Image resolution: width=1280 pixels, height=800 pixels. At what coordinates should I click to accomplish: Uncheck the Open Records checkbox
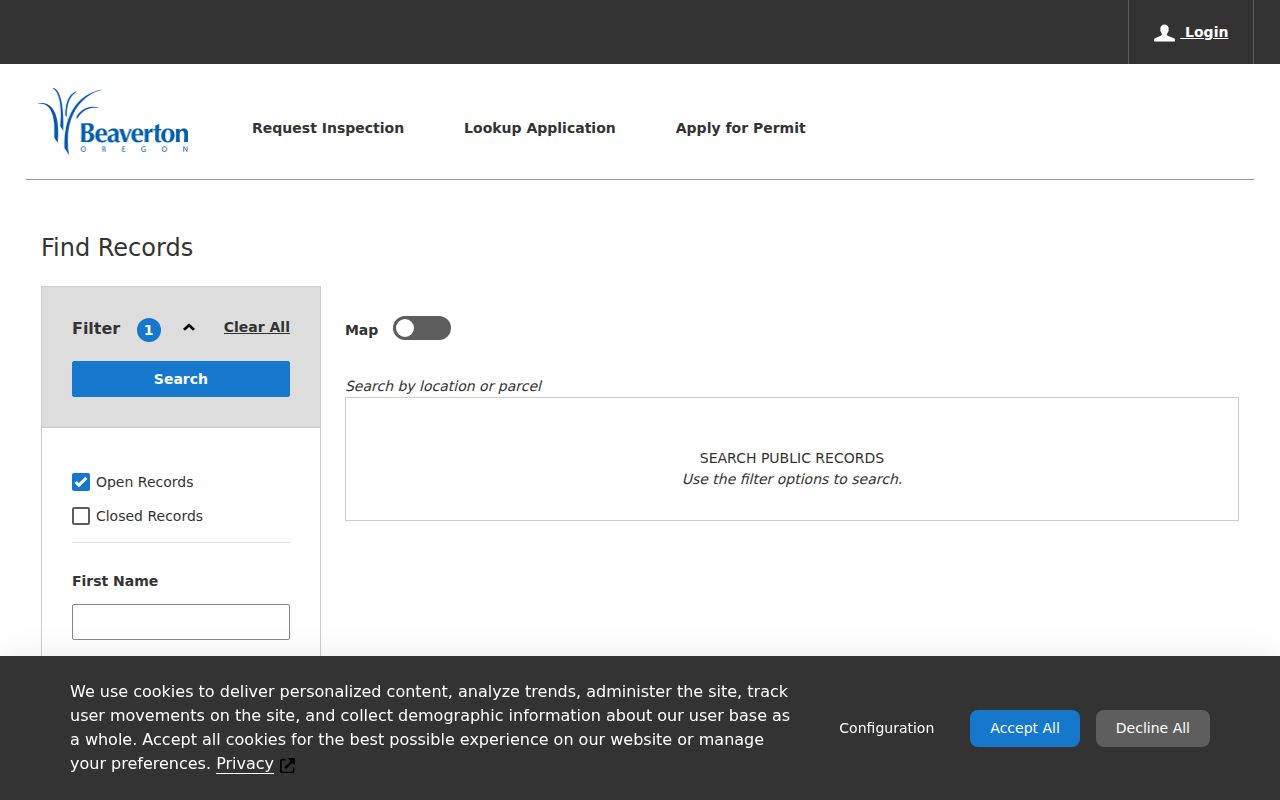click(x=81, y=482)
